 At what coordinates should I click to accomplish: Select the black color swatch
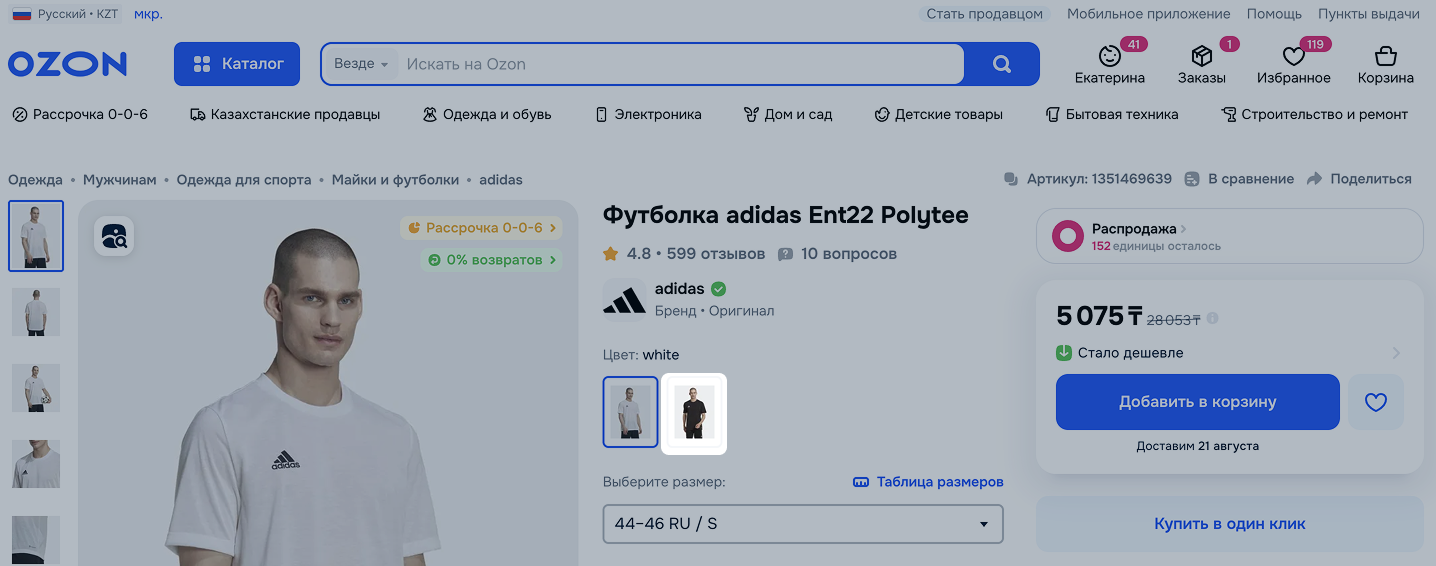(x=695, y=412)
